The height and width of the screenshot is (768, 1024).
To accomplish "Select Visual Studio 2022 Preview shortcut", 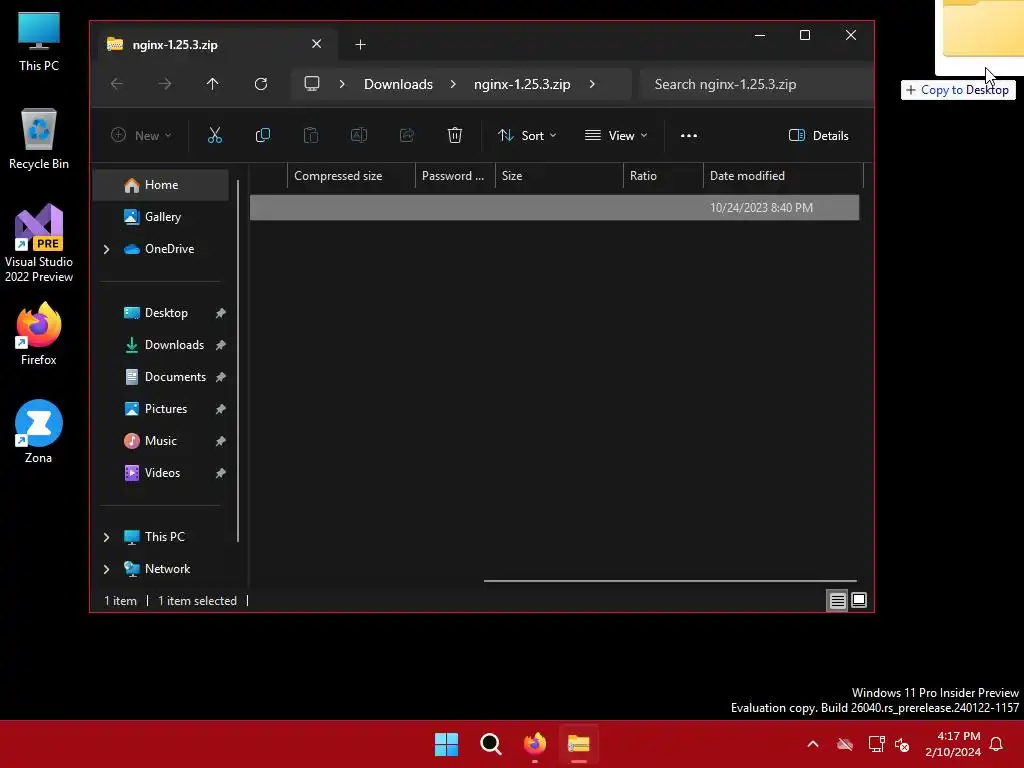I will point(39,243).
